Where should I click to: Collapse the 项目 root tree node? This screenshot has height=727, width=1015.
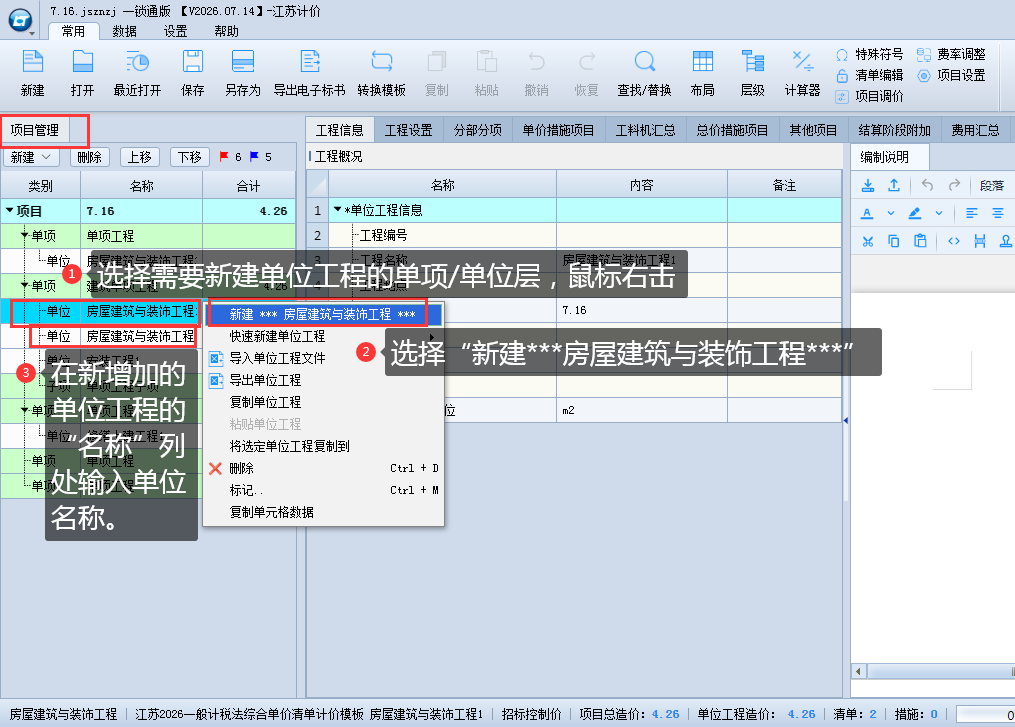(10, 210)
